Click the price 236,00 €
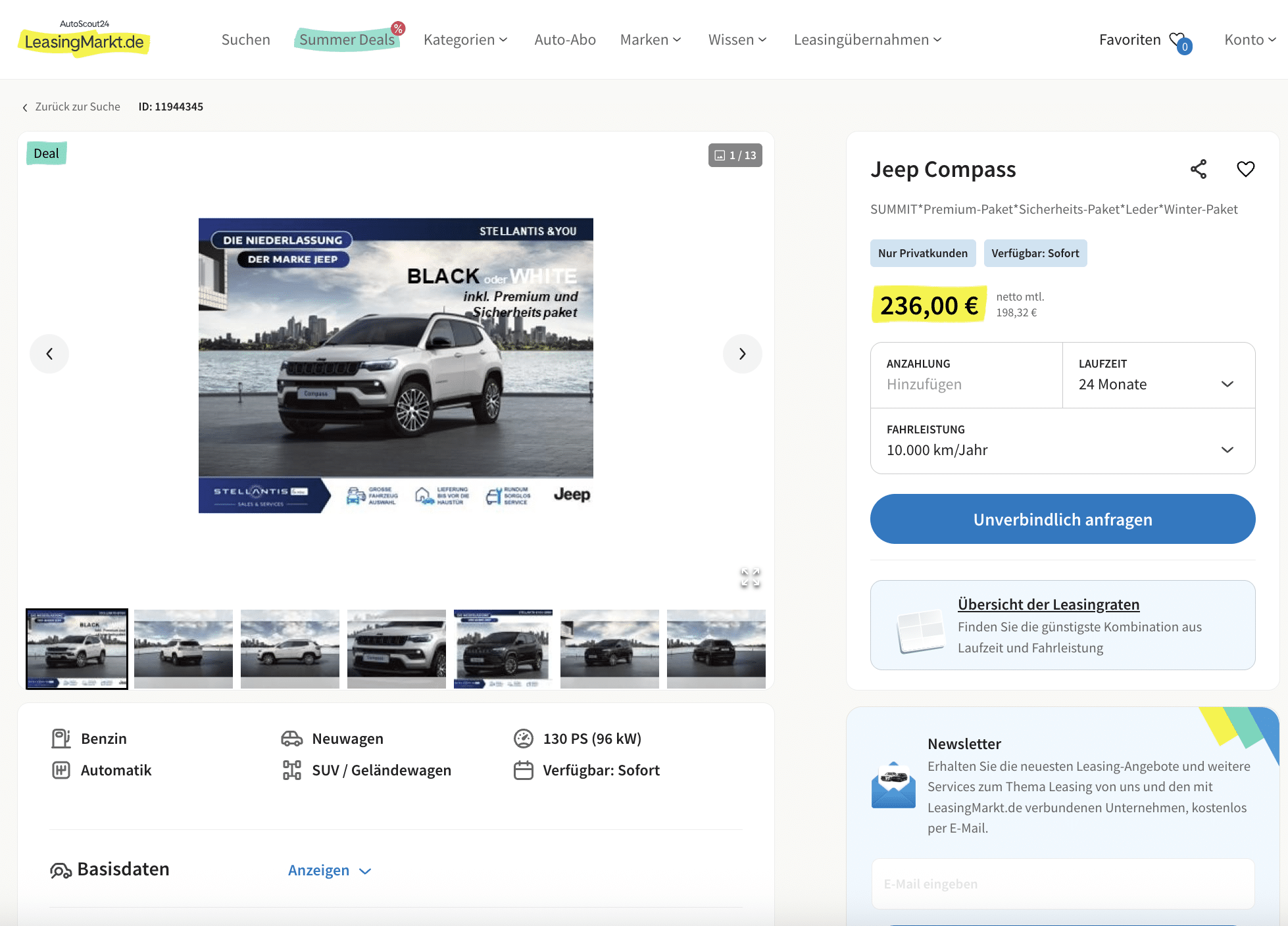1288x926 pixels. 929,305
